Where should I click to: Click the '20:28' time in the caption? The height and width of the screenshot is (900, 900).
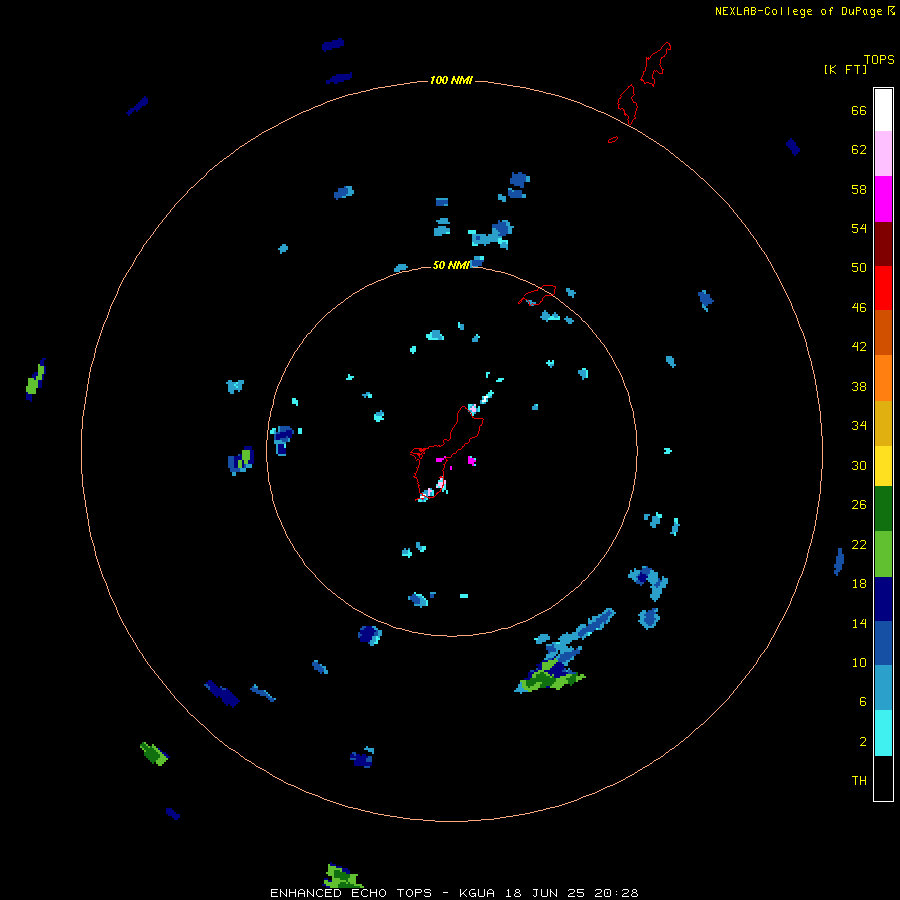(x=616, y=893)
